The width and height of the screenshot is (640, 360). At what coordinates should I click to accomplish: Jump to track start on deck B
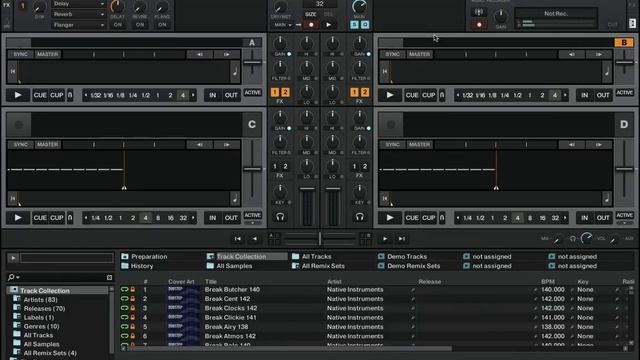[385, 71]
